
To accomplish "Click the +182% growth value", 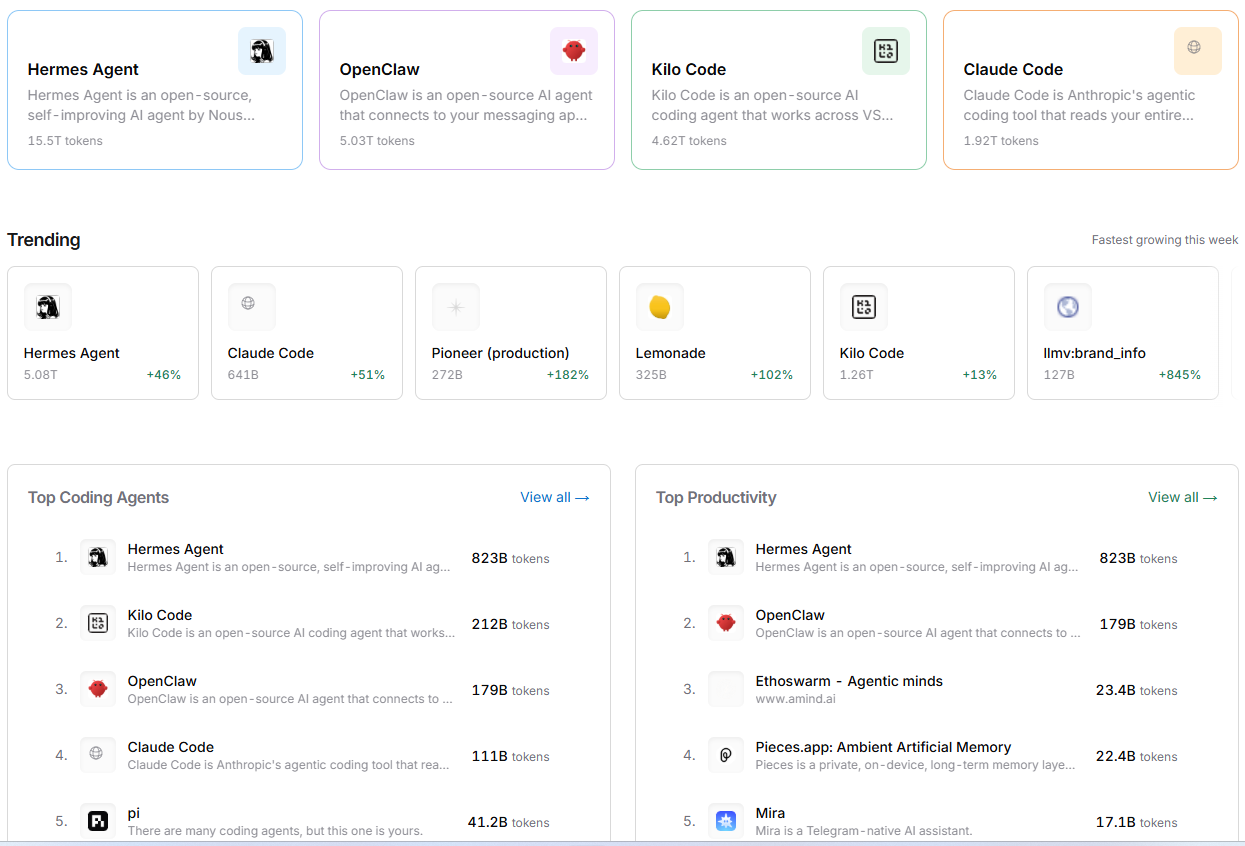I will click(x=568, y=375).
